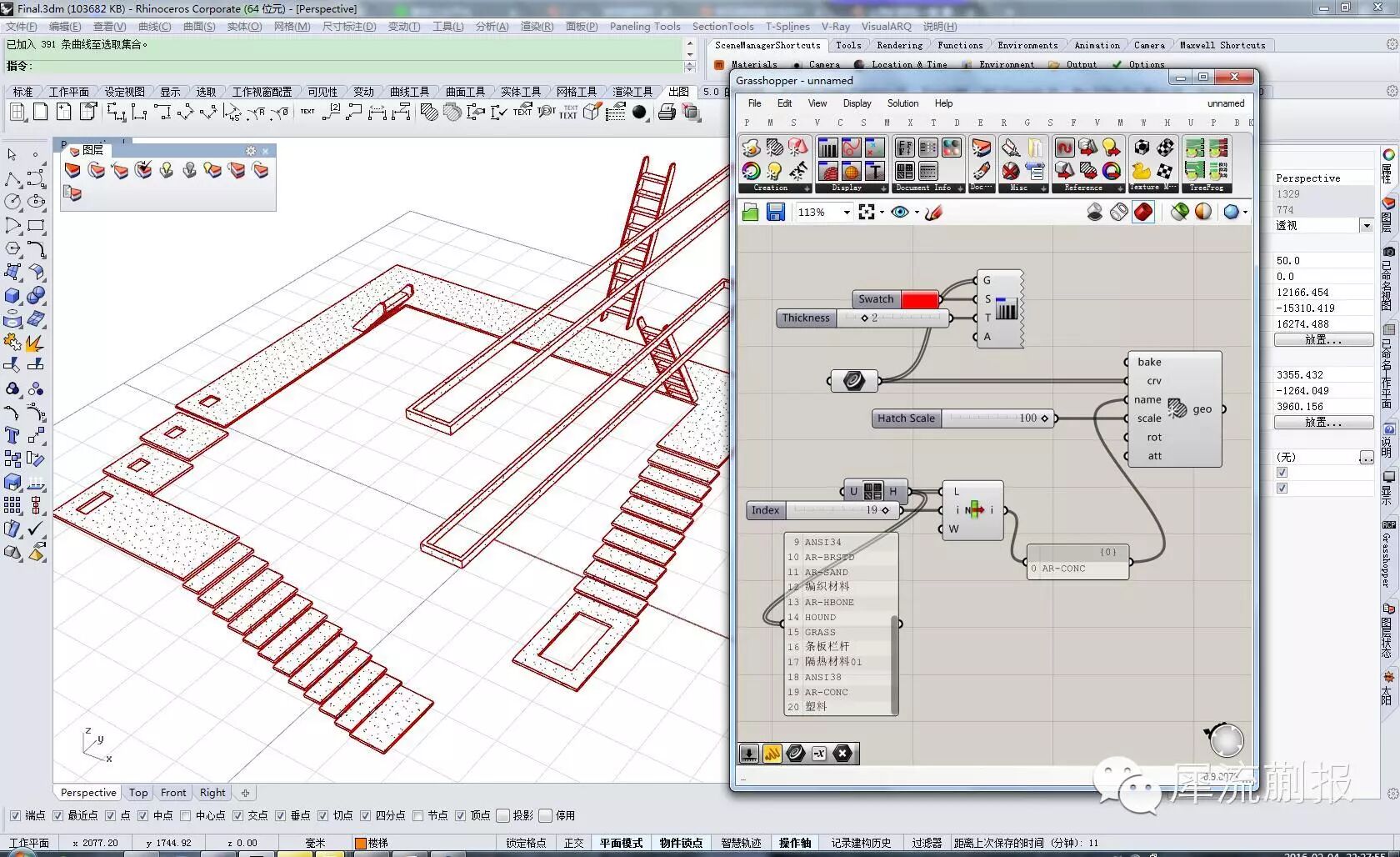Expand the Document Info panel arrow
The width and height of the screenshot is (1400, 857).
click(x=960, y=188)
